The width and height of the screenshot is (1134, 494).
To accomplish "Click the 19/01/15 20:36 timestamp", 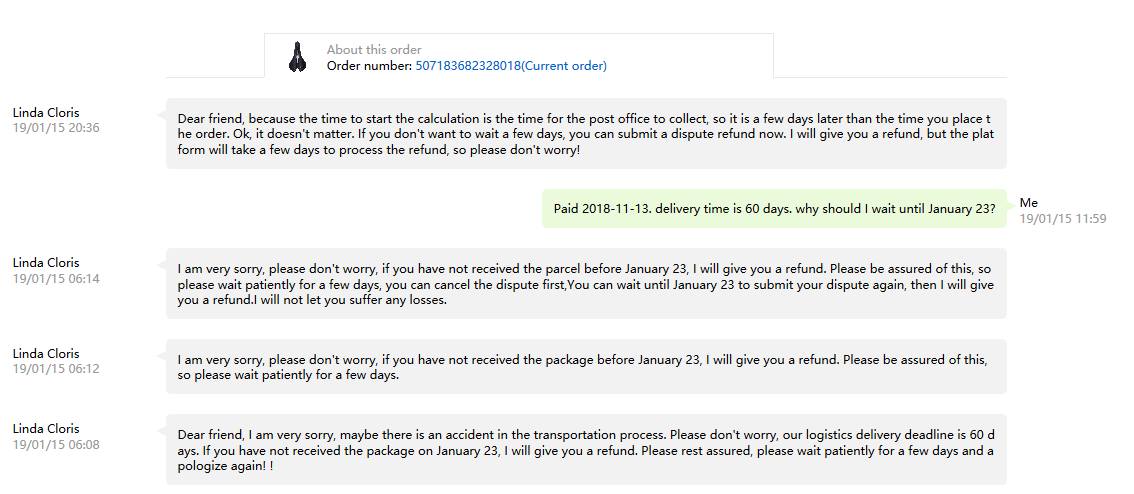I will [x=56, y=128].
